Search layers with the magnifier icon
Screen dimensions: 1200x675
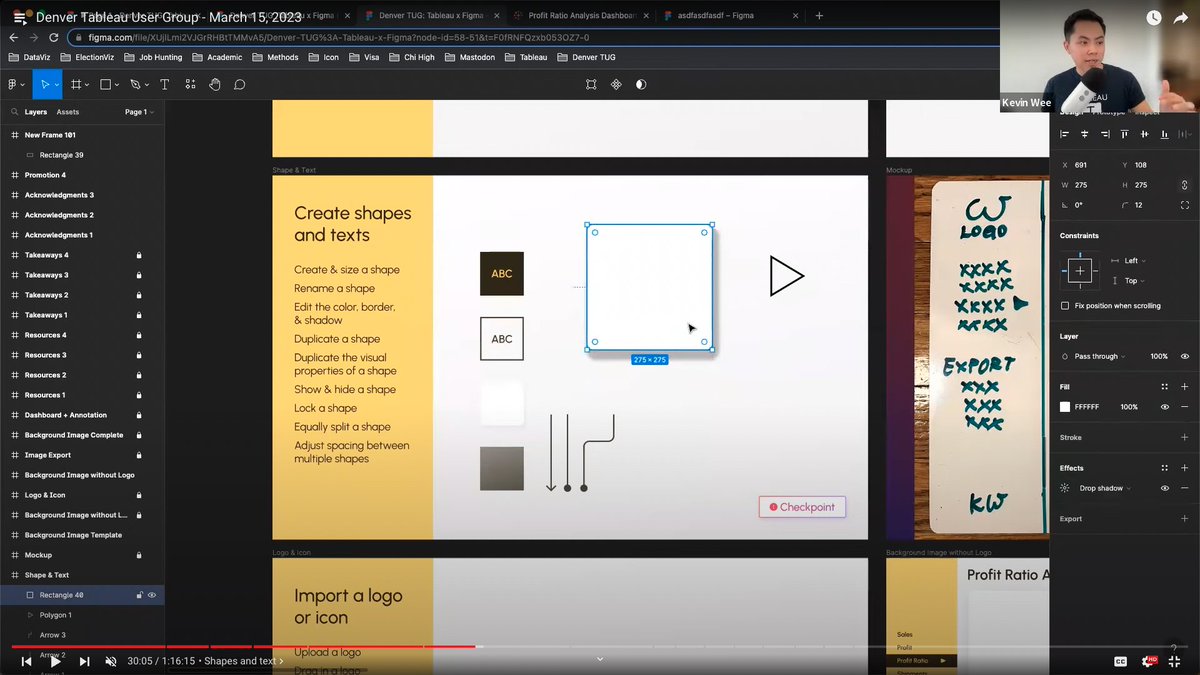(13, 112)
